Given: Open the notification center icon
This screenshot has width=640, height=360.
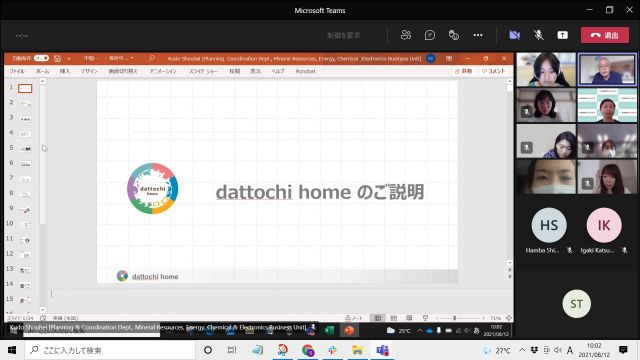Looking at the screenshot, I should click(623, 350).
